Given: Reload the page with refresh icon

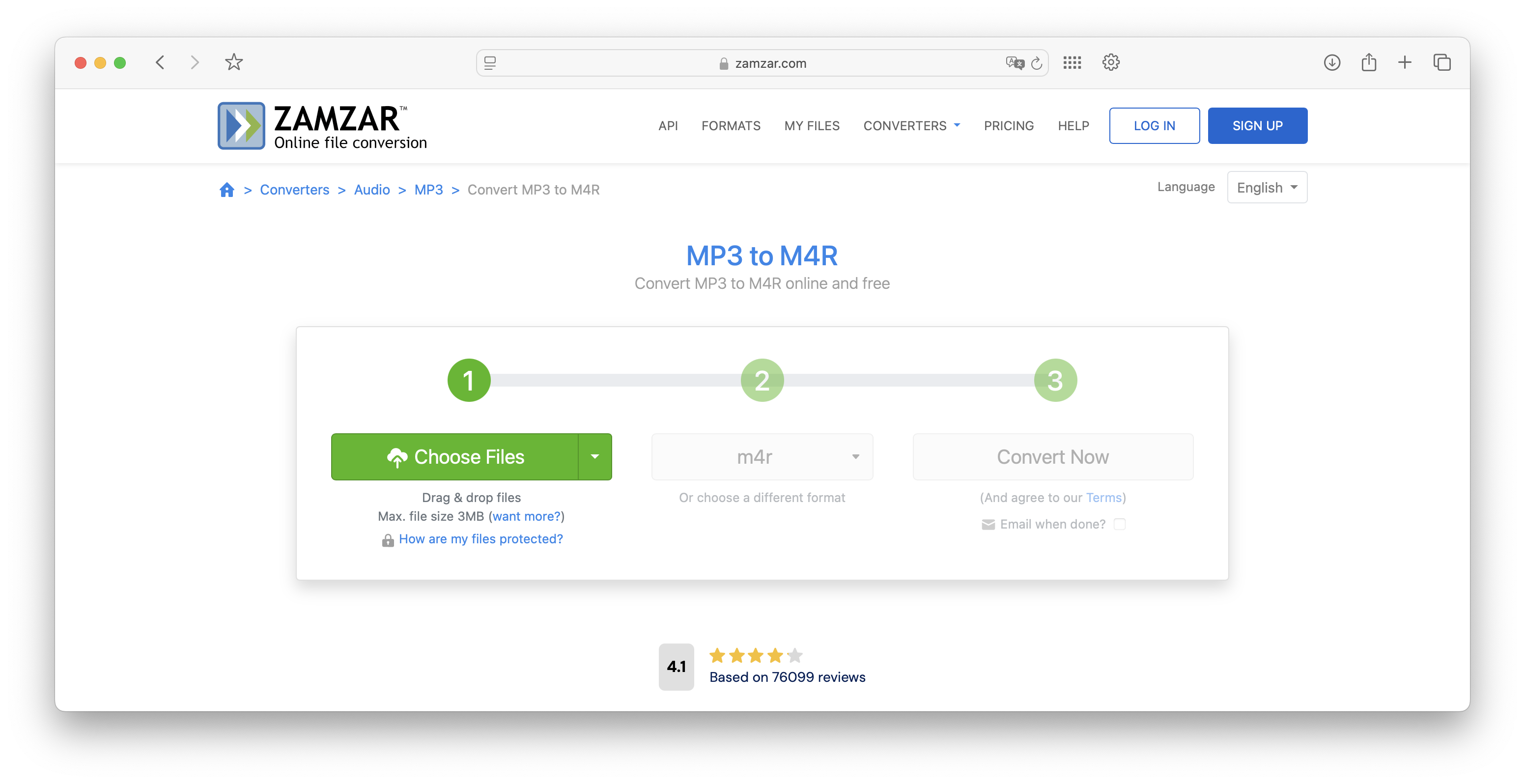Looking at the screenshot, I should coord(1037,63).
